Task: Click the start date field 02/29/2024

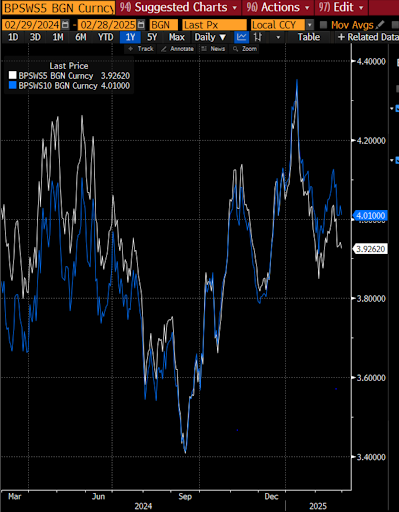Action: [x=32, y=25]
